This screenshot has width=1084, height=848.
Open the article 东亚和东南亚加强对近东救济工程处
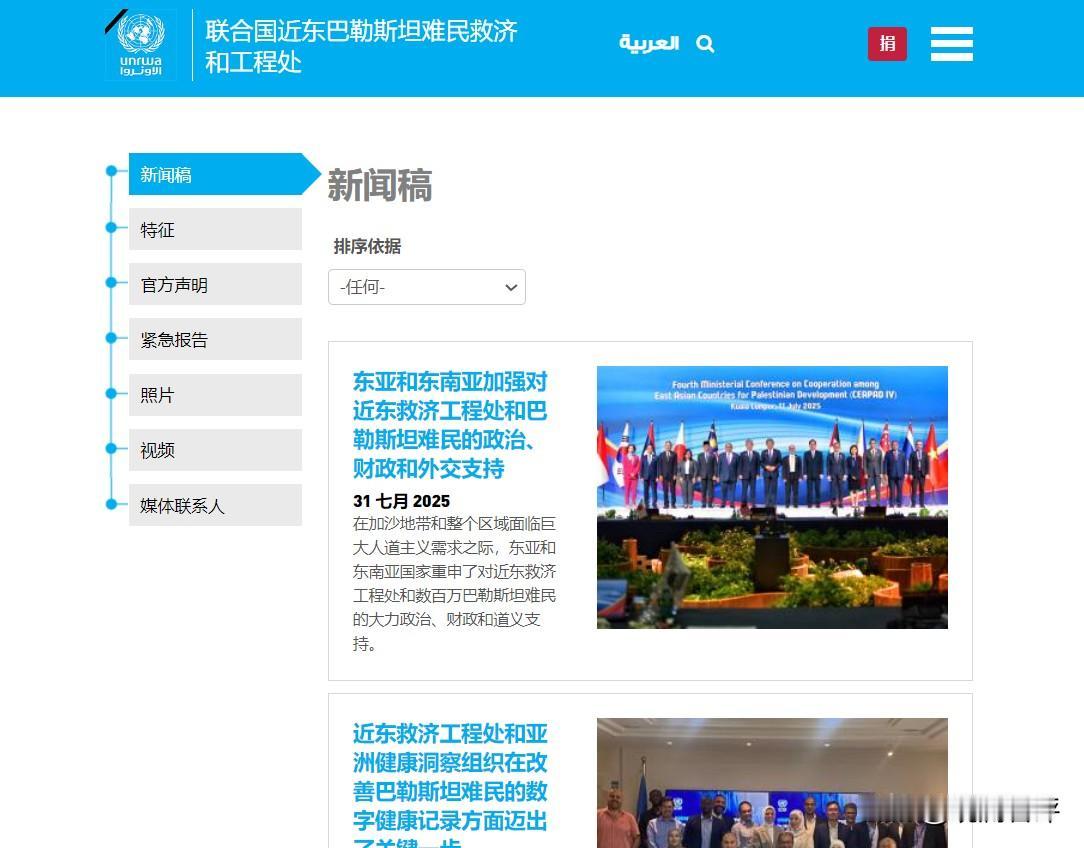(x=449, y=425)
